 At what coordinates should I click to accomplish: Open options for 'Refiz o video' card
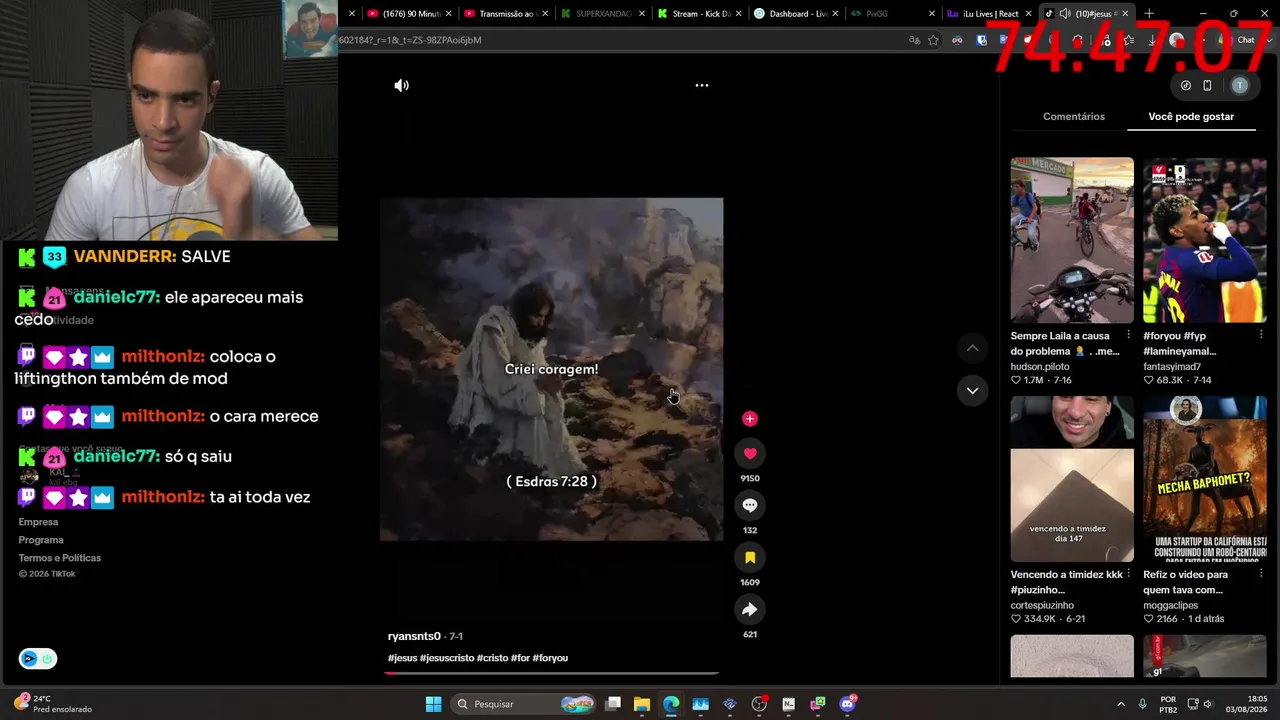tap(1261, 575)
